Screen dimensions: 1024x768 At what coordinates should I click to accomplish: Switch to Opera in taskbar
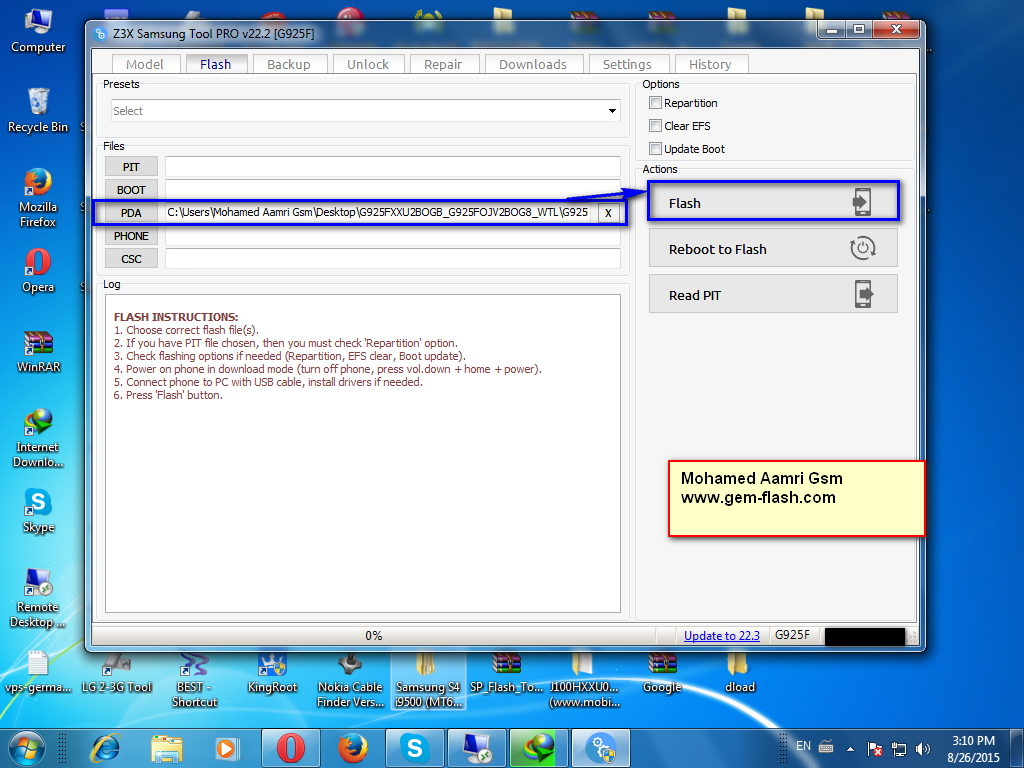291,748
